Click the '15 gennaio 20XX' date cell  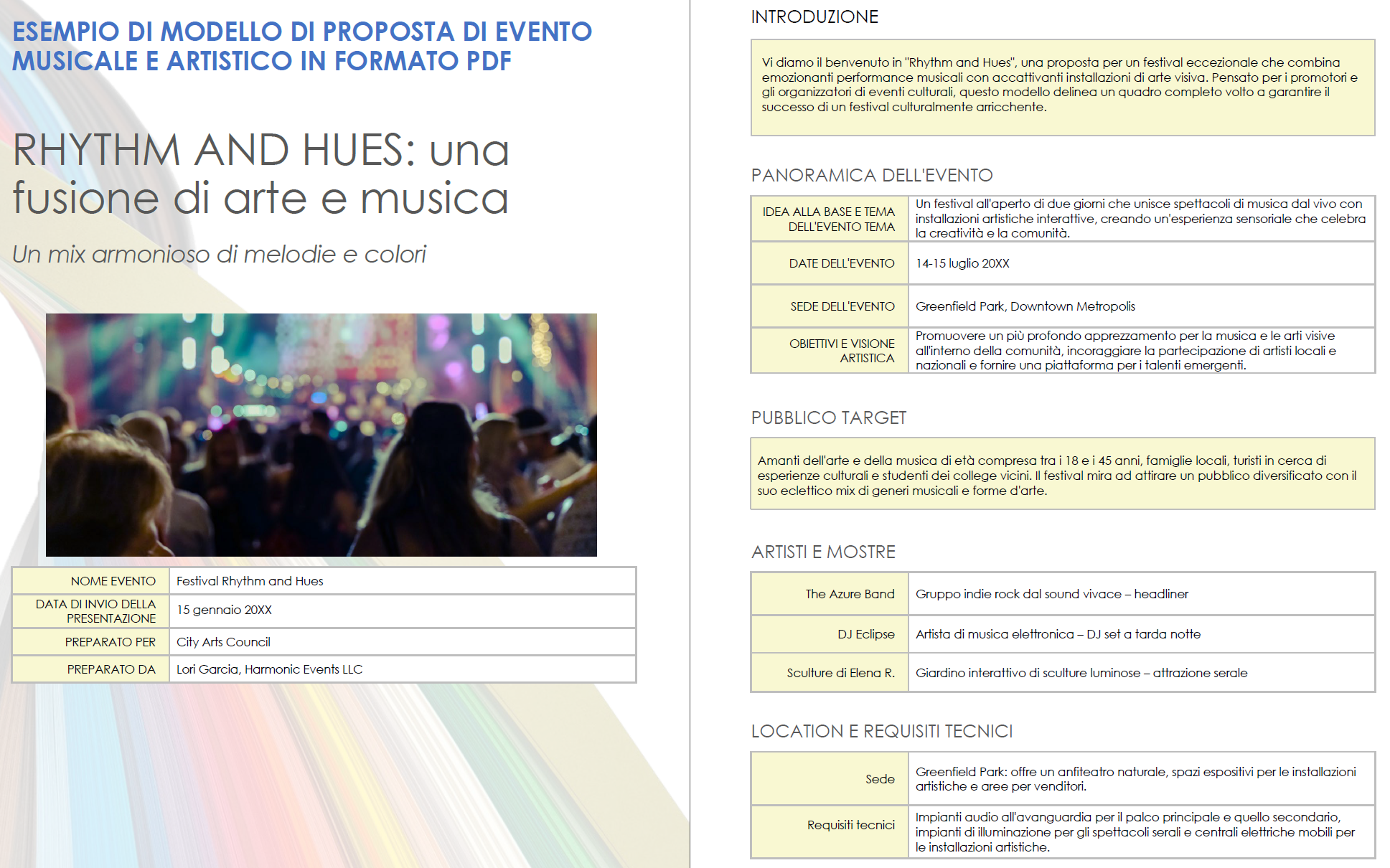pos(403,611)
